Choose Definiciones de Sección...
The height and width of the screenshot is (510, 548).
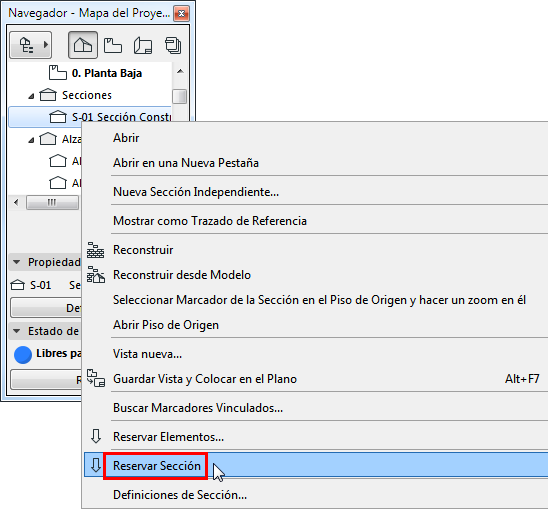click(x=180, y=495)
